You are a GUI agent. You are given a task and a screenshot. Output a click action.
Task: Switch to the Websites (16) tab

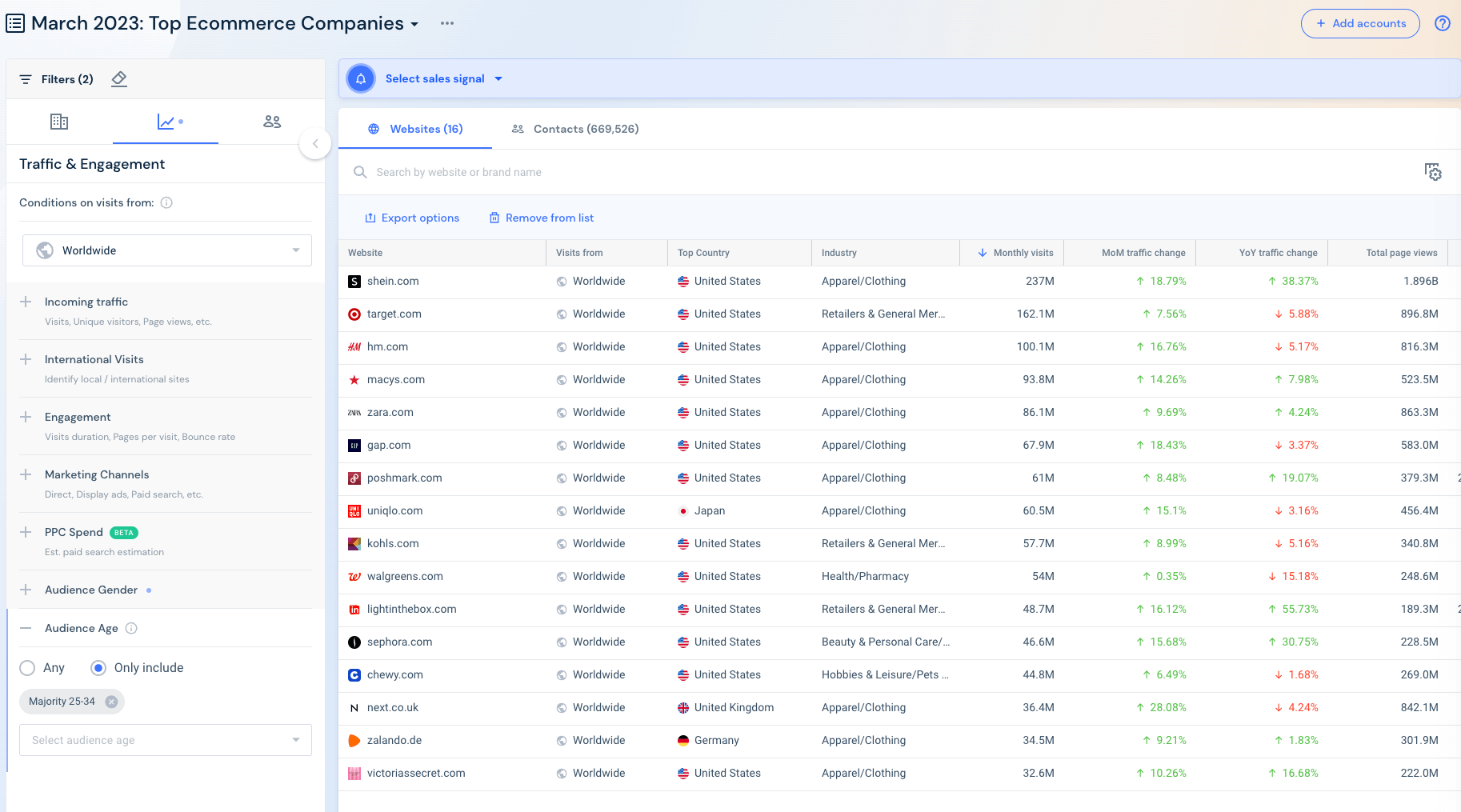click(415, 129)
